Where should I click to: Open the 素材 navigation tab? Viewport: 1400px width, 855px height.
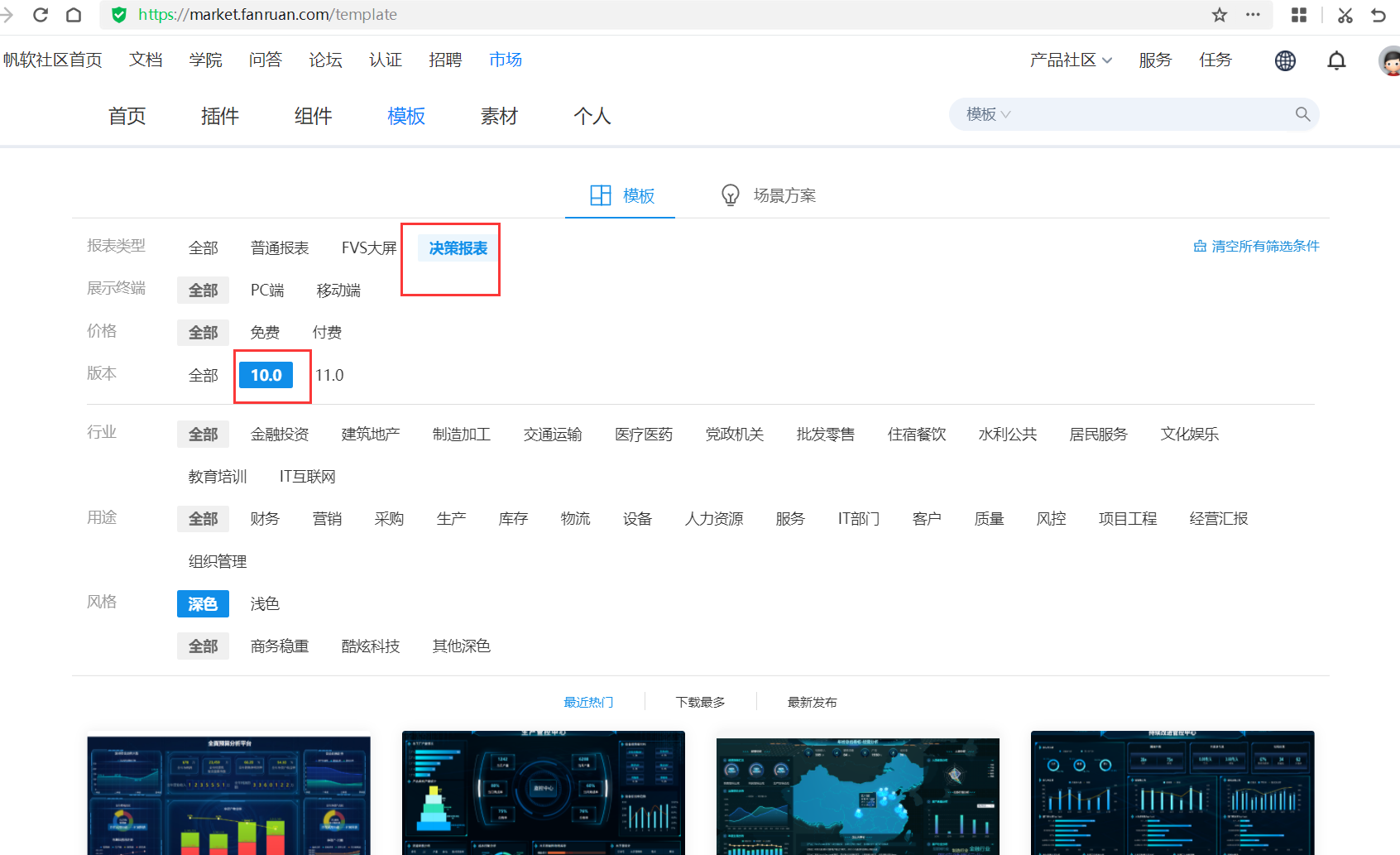500,116
